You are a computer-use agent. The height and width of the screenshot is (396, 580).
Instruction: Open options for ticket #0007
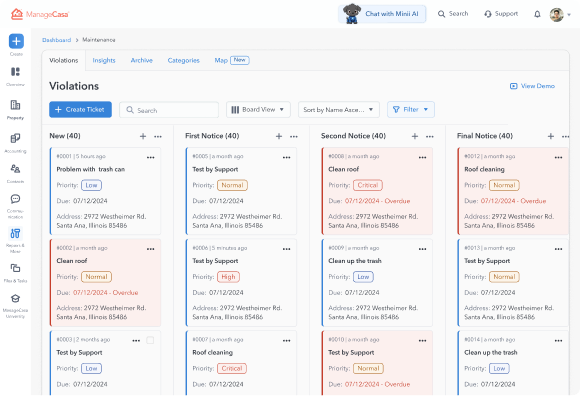(x=286, y=341)
